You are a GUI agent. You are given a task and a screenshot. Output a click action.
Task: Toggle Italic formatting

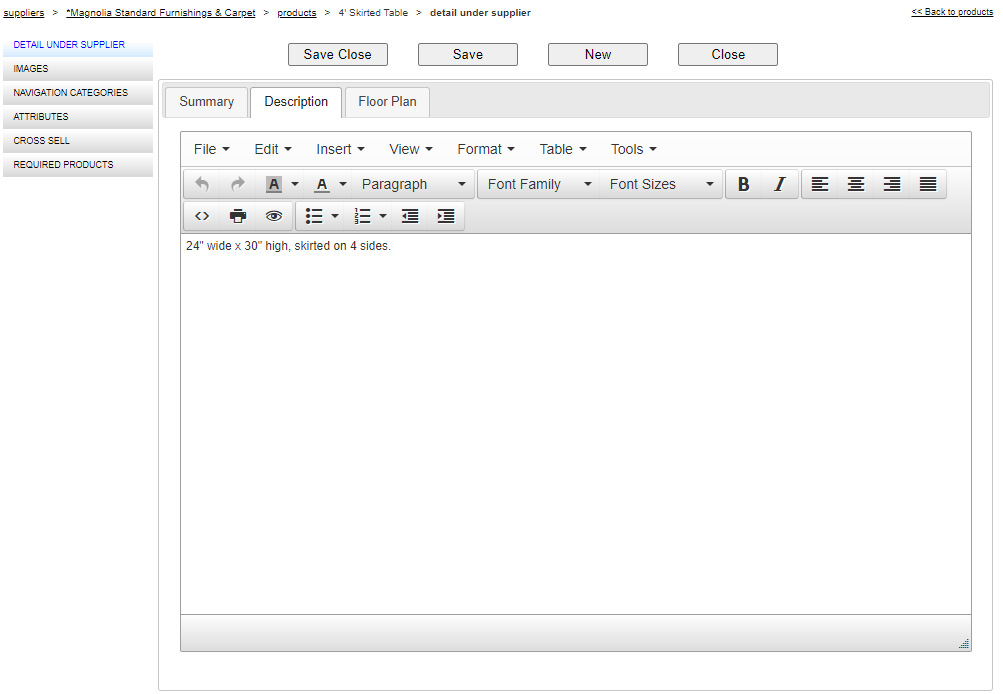pos(780,184)
